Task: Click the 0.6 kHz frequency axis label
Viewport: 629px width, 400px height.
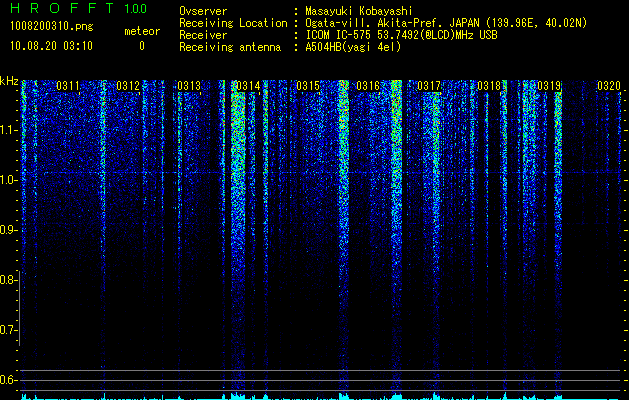Action: pyautogui.click(x=8, y=380)
